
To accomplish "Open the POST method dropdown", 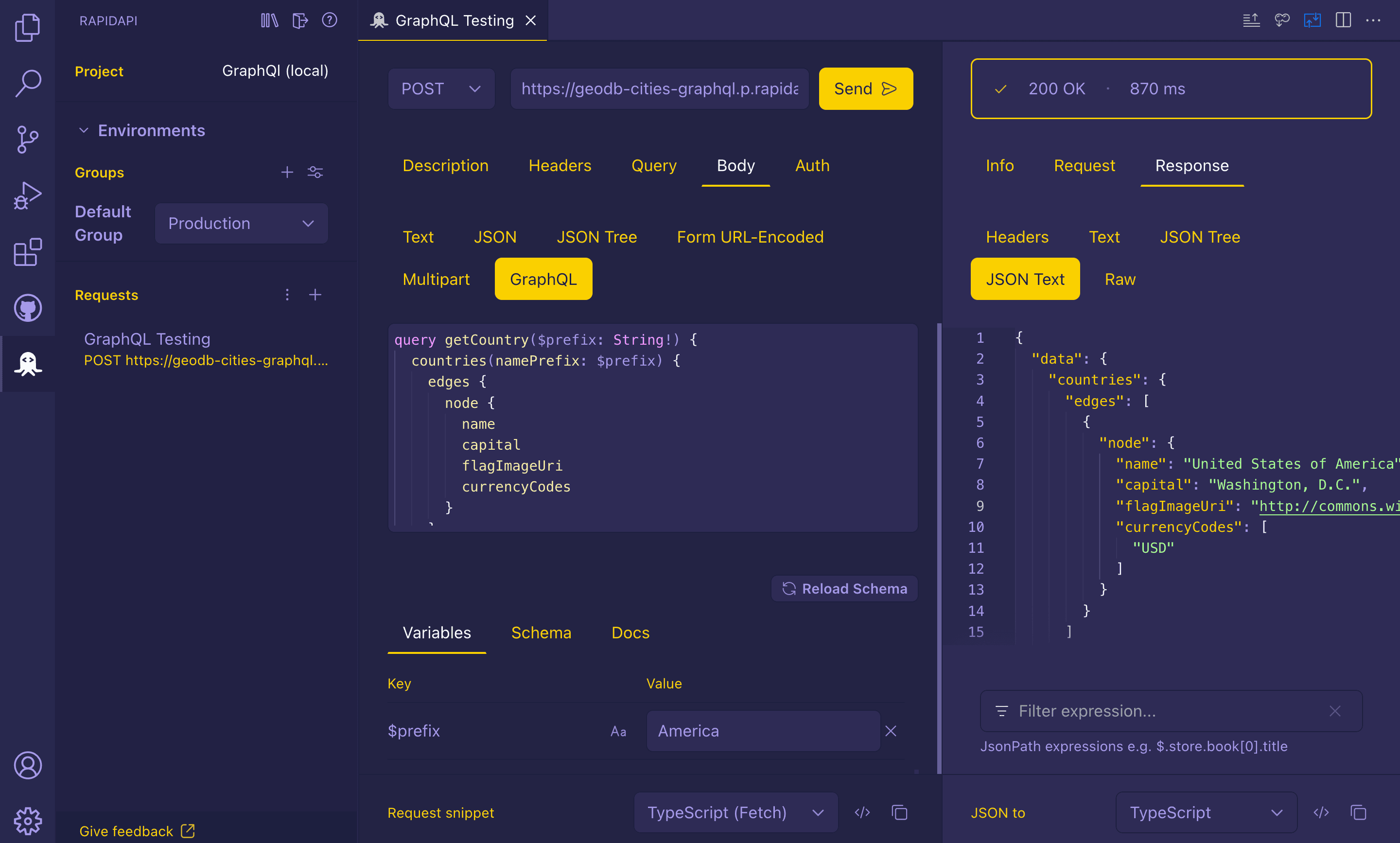I will click(x=441, y=88).
